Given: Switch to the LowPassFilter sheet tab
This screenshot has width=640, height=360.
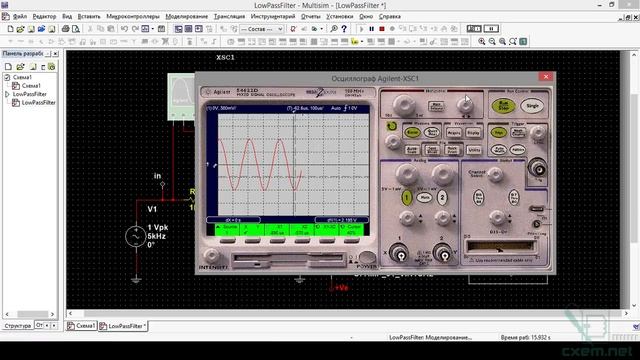Looking at the screenshot, I should (x=122, y=326).
